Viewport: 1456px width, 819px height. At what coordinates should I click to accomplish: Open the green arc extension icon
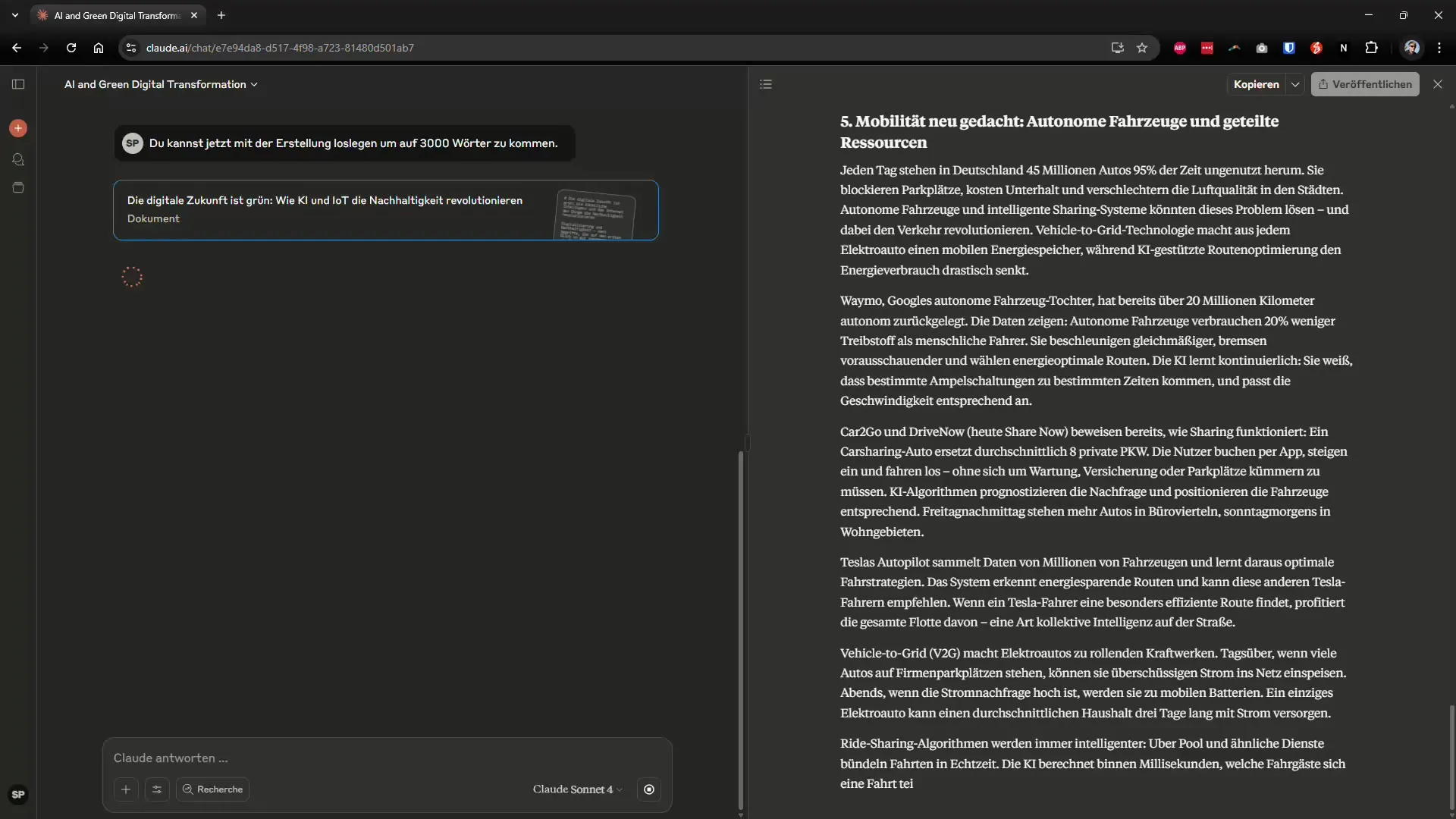(1235, 48)
